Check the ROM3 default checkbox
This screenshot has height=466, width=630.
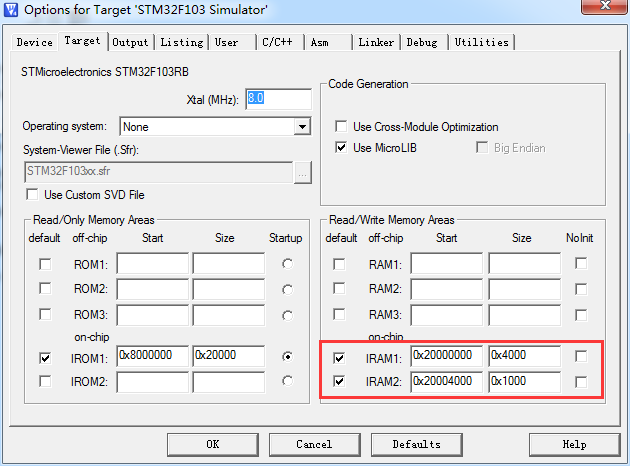coord(45,314)
